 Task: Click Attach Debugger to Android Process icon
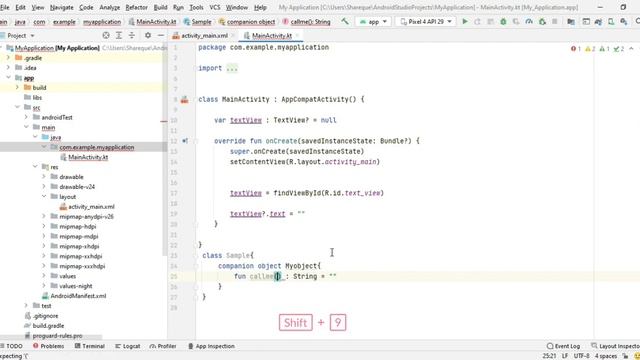pos(542,22)
